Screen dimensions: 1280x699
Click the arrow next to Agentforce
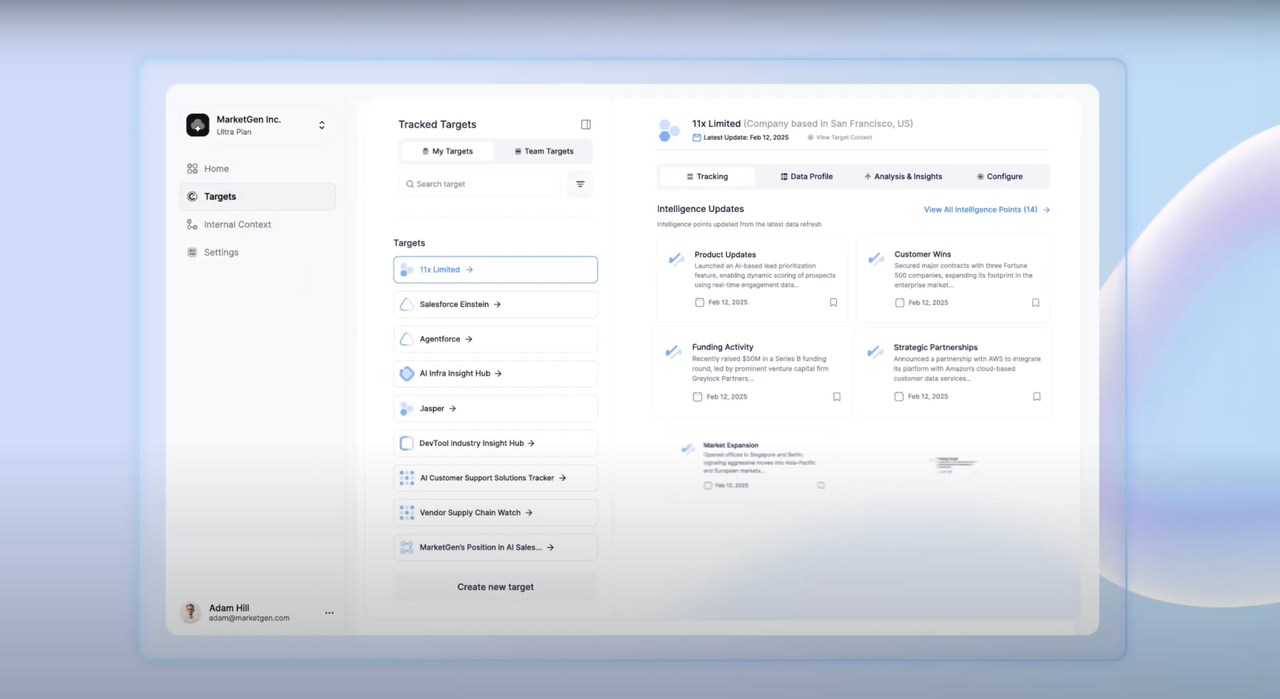(x=469, y=339)
